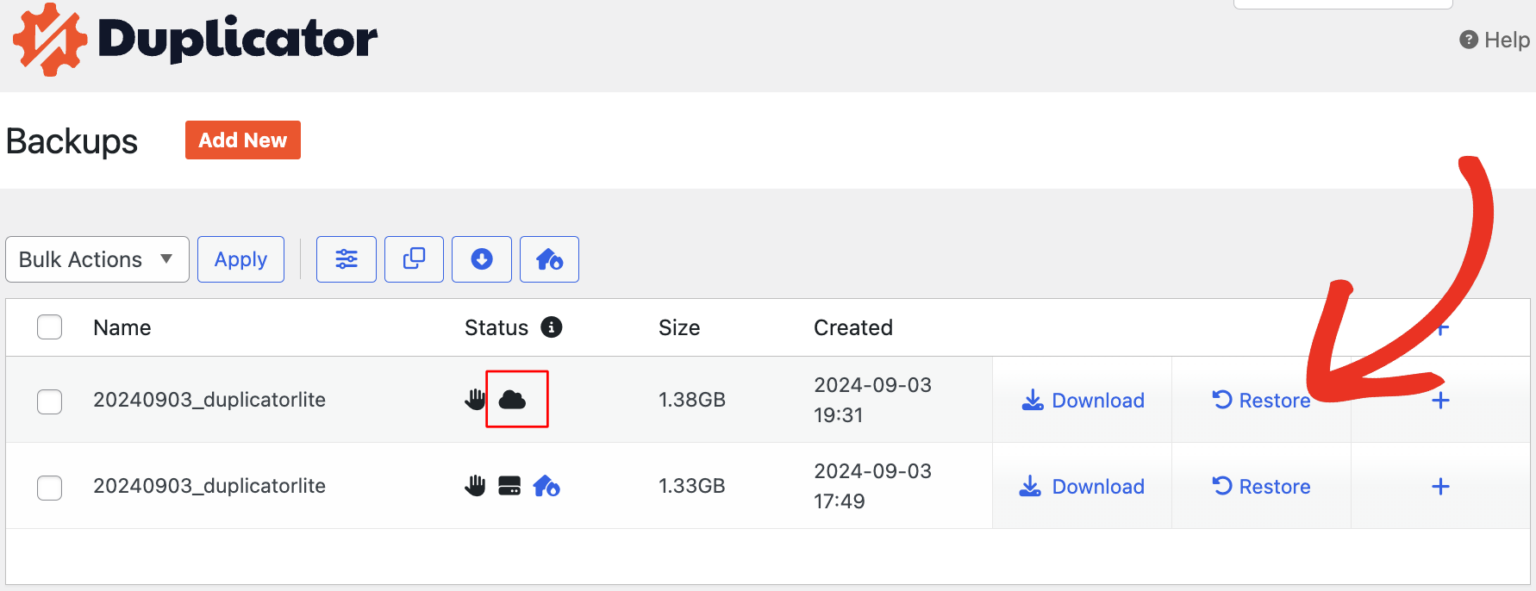The height and width of the screenshot is (591, 1536).
Task: Open the disaster recovery house icon
Action: pos(549,259)
